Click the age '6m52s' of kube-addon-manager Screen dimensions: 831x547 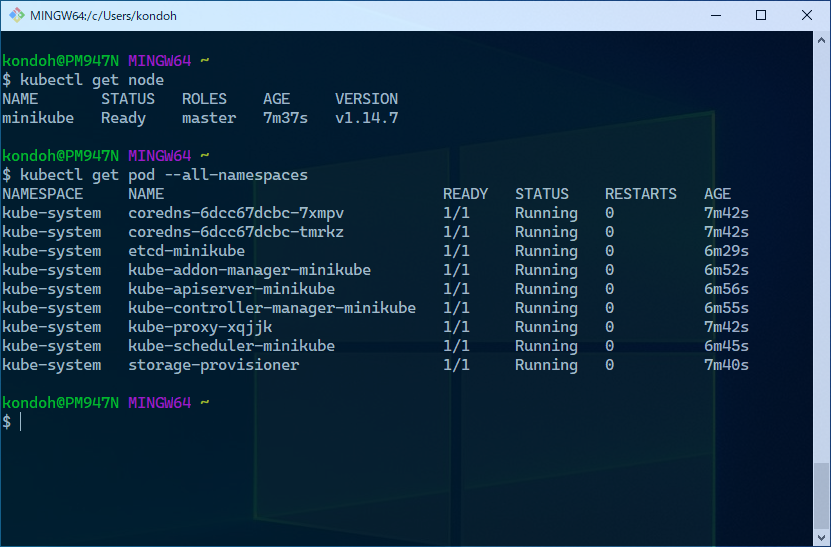(x=726, y=270)
